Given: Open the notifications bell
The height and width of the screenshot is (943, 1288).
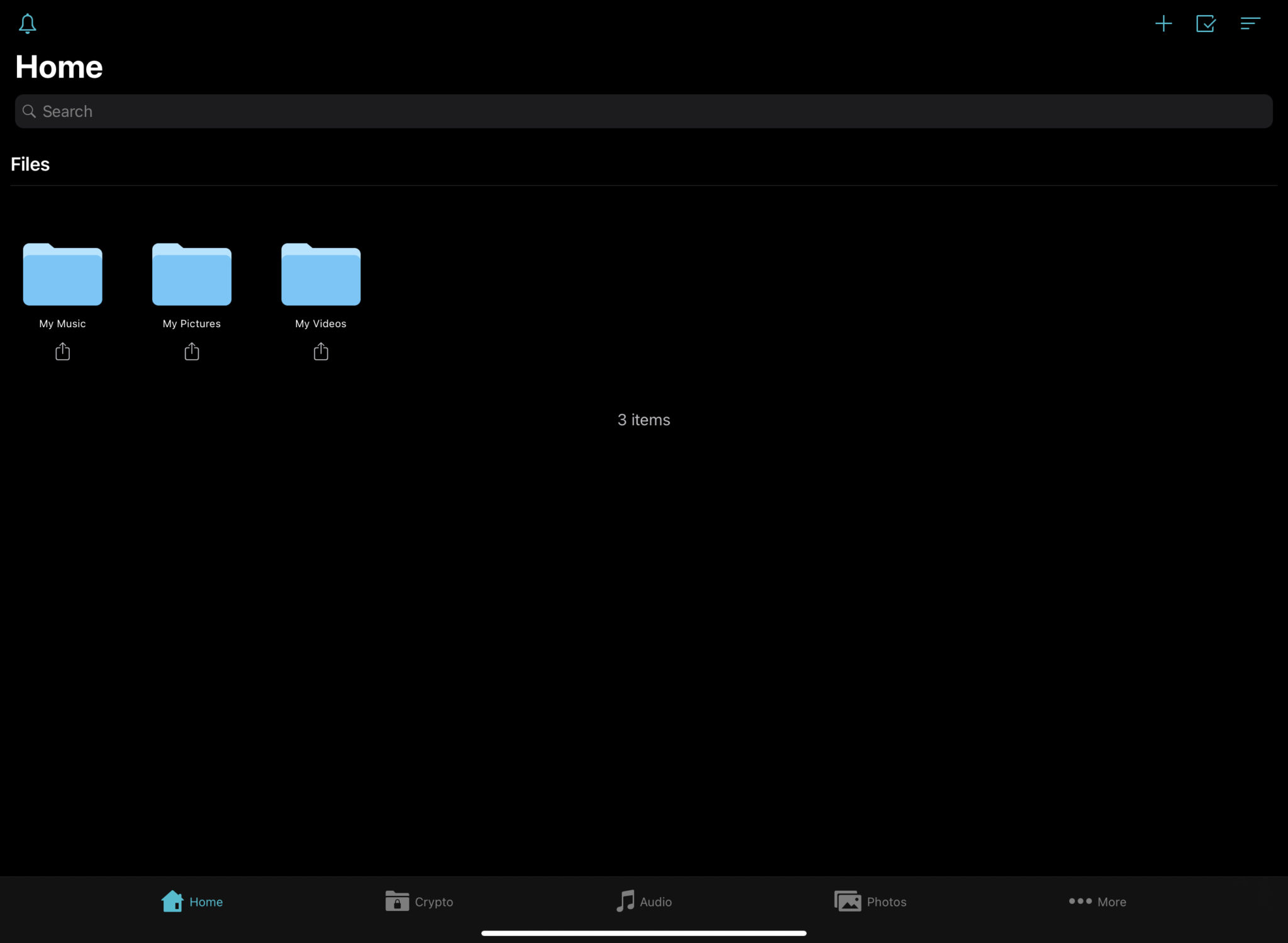Looking at the screenshot, I should pyautogui.click(x=28, y=24).
